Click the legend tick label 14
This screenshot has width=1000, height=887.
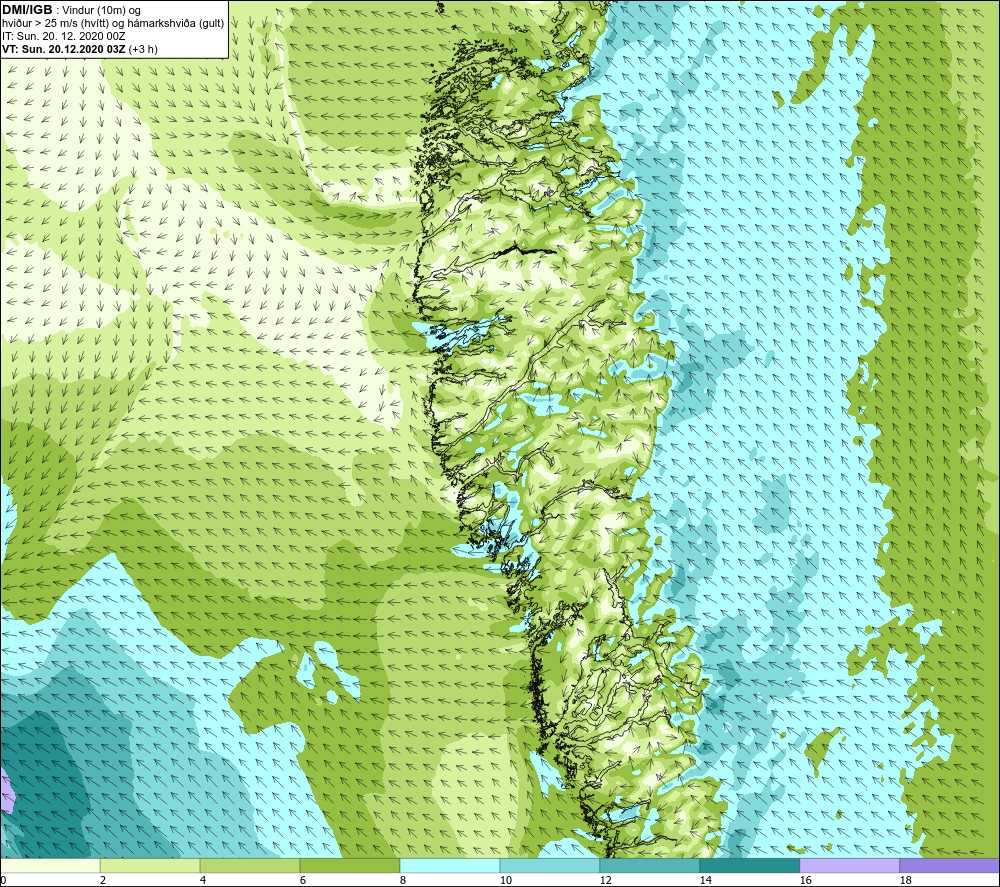click(x=705, y=880)
